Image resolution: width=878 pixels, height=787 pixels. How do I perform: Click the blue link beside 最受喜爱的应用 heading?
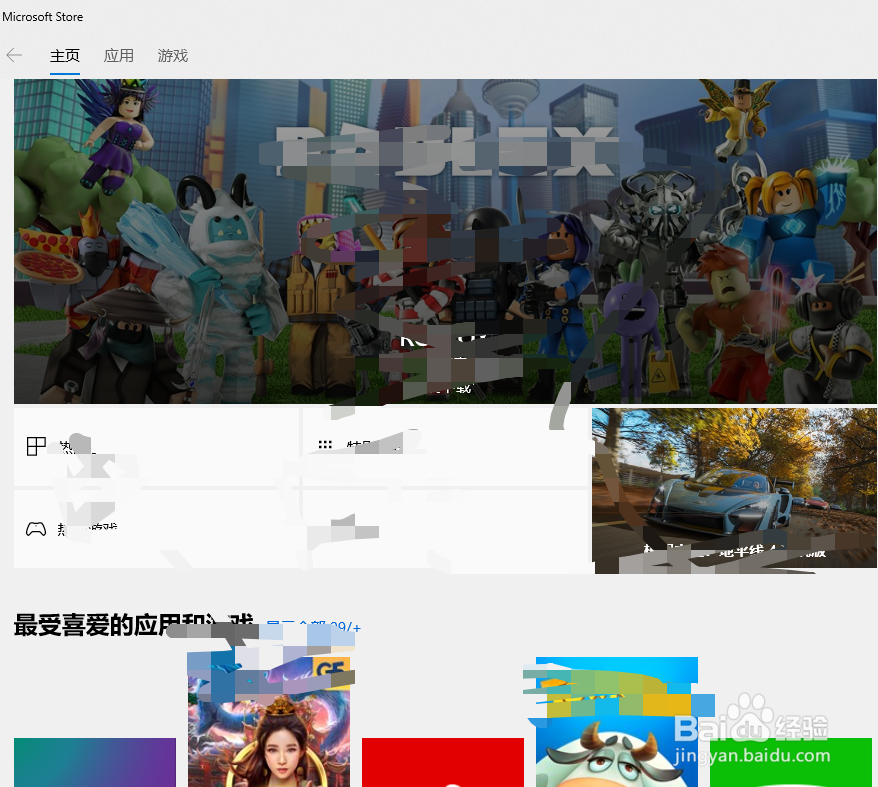pos(312,627)
